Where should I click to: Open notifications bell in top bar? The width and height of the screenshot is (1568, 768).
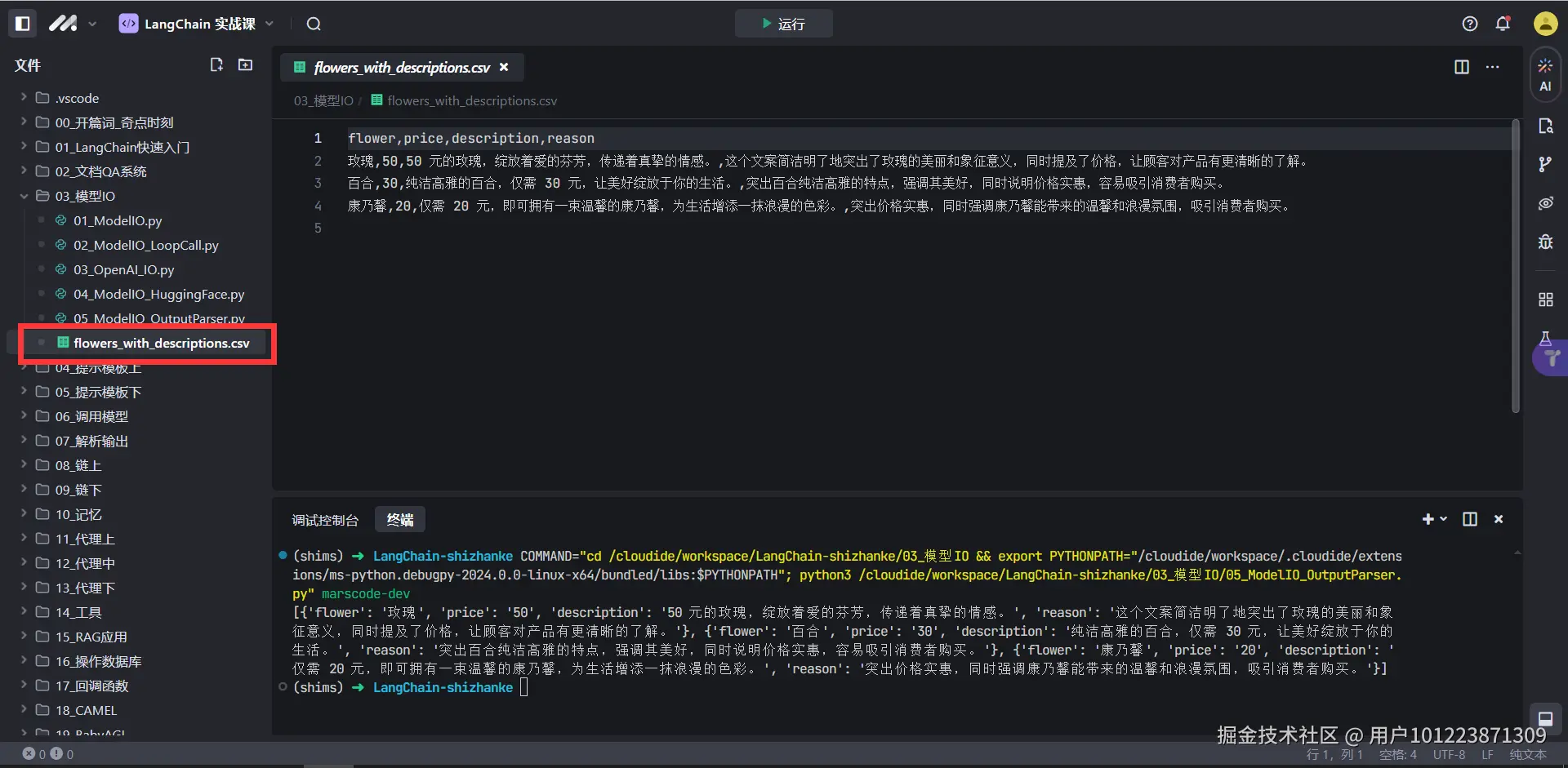(x=1503, y=23)
